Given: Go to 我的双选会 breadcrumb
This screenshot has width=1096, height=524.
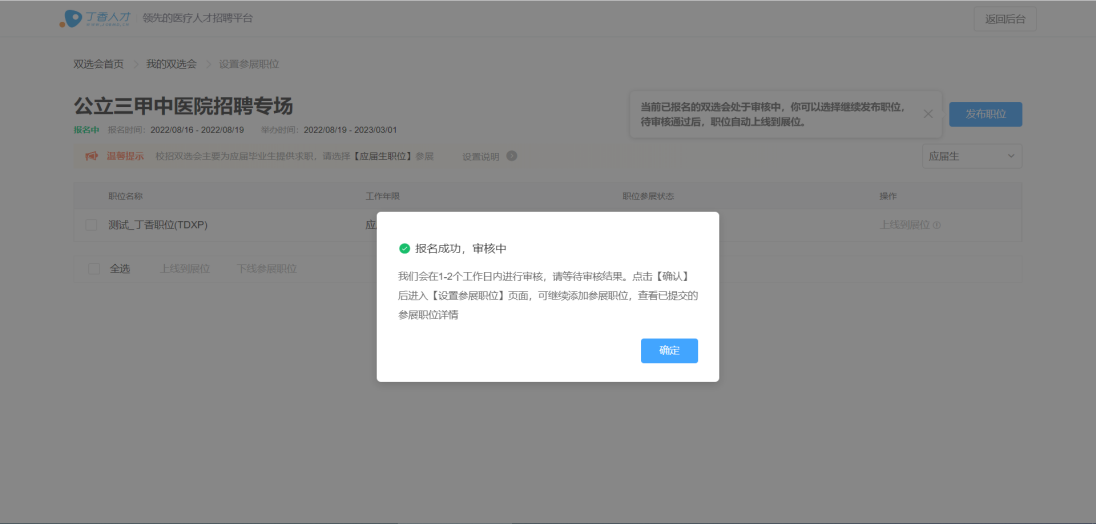Looking at the screenshot, I should pos(171,64).
